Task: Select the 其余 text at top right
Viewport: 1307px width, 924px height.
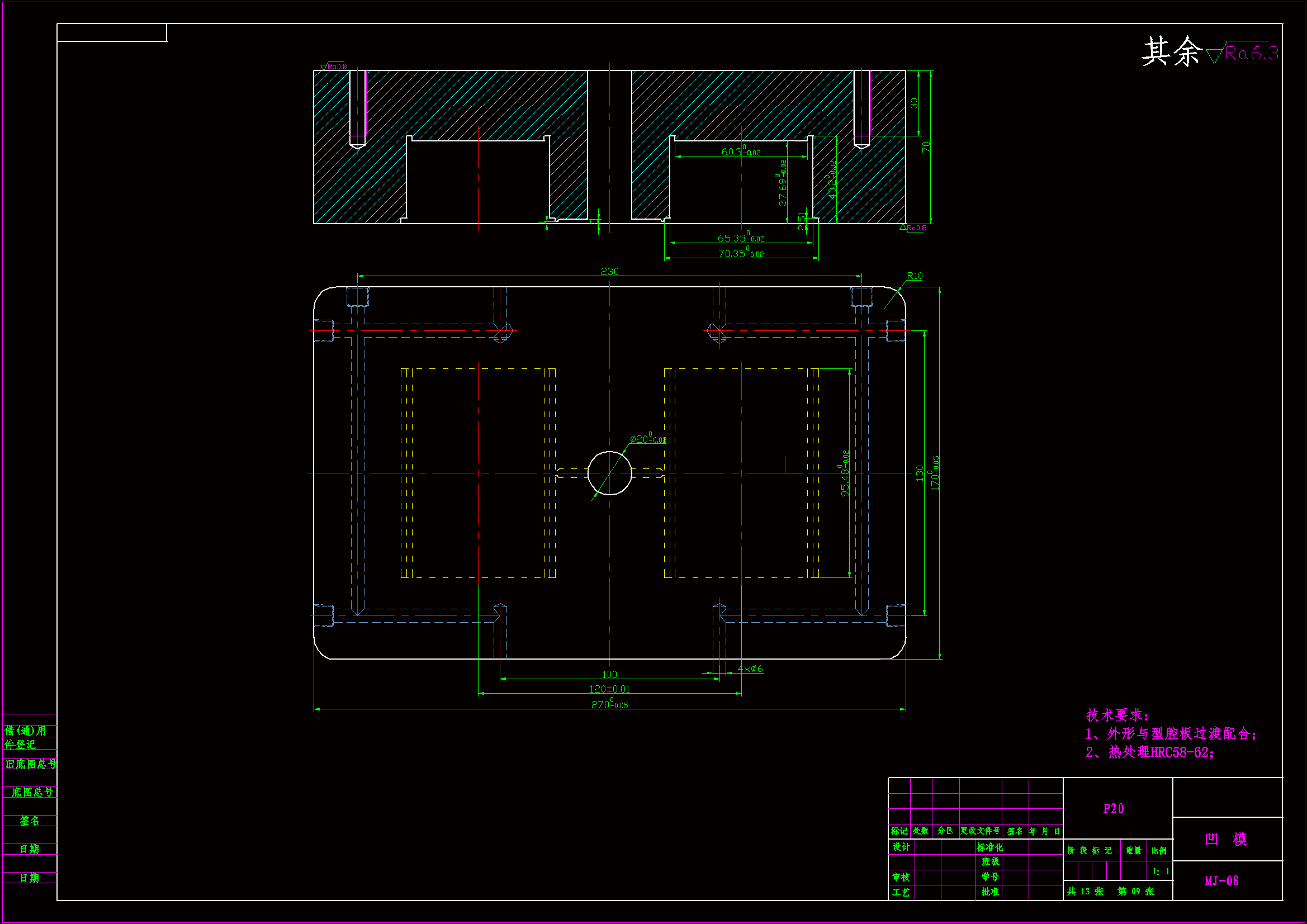Action: point(1171,52)
